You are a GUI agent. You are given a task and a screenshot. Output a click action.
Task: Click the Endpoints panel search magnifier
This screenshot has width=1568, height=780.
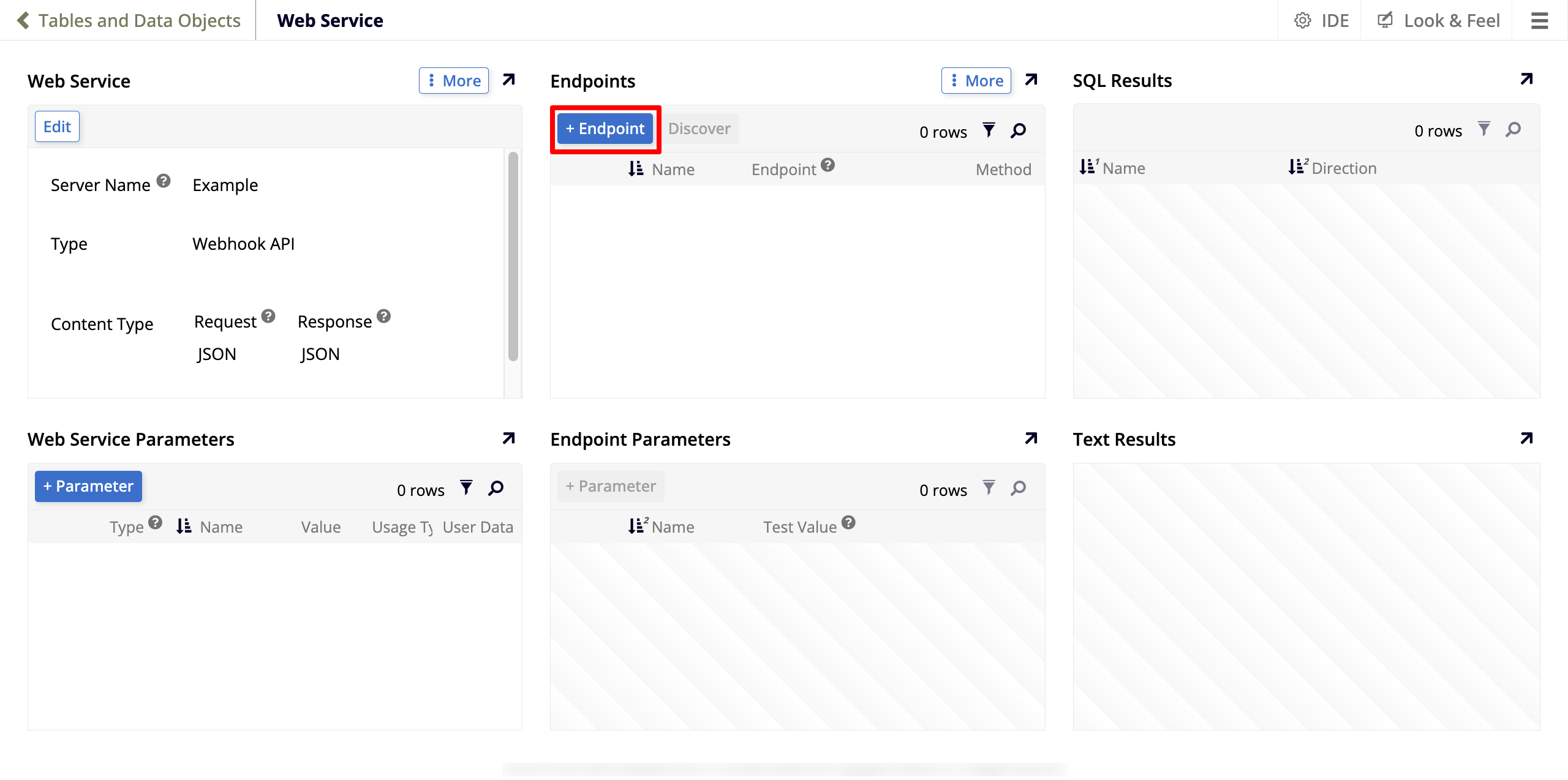click(x=1019, y=130)
